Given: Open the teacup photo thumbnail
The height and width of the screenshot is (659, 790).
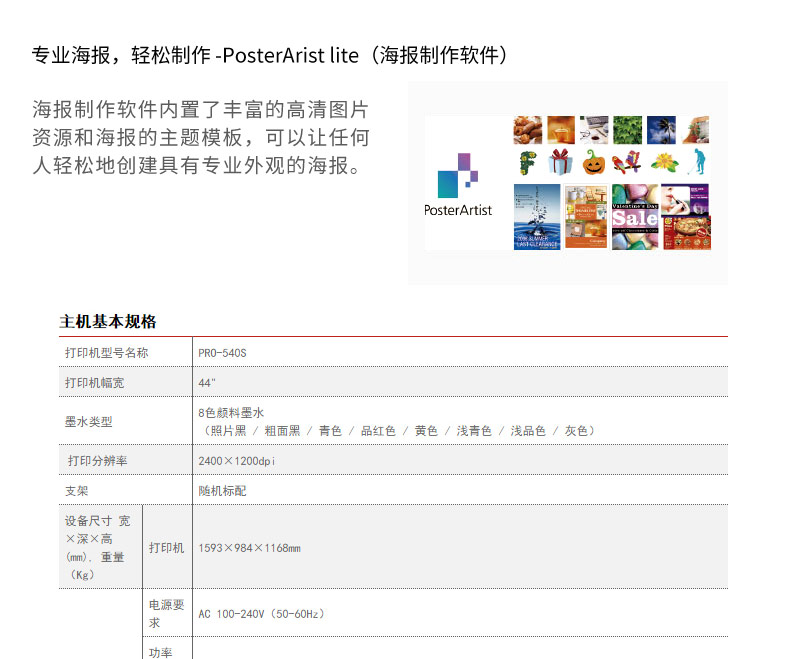Looking at the screenshot, I should [561, 129].
